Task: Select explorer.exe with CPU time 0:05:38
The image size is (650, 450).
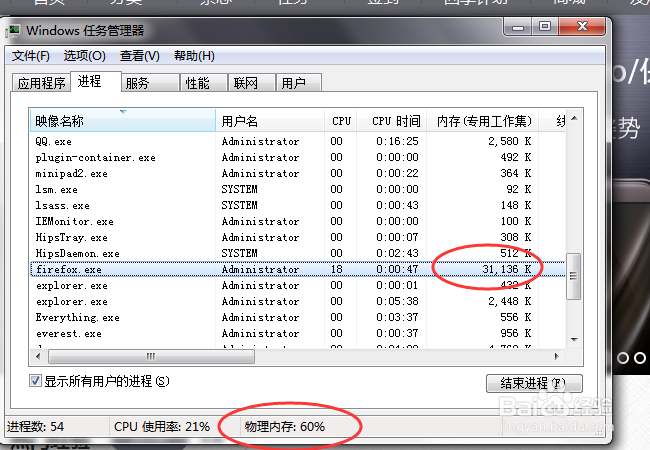Action: (x=298, y=301)
